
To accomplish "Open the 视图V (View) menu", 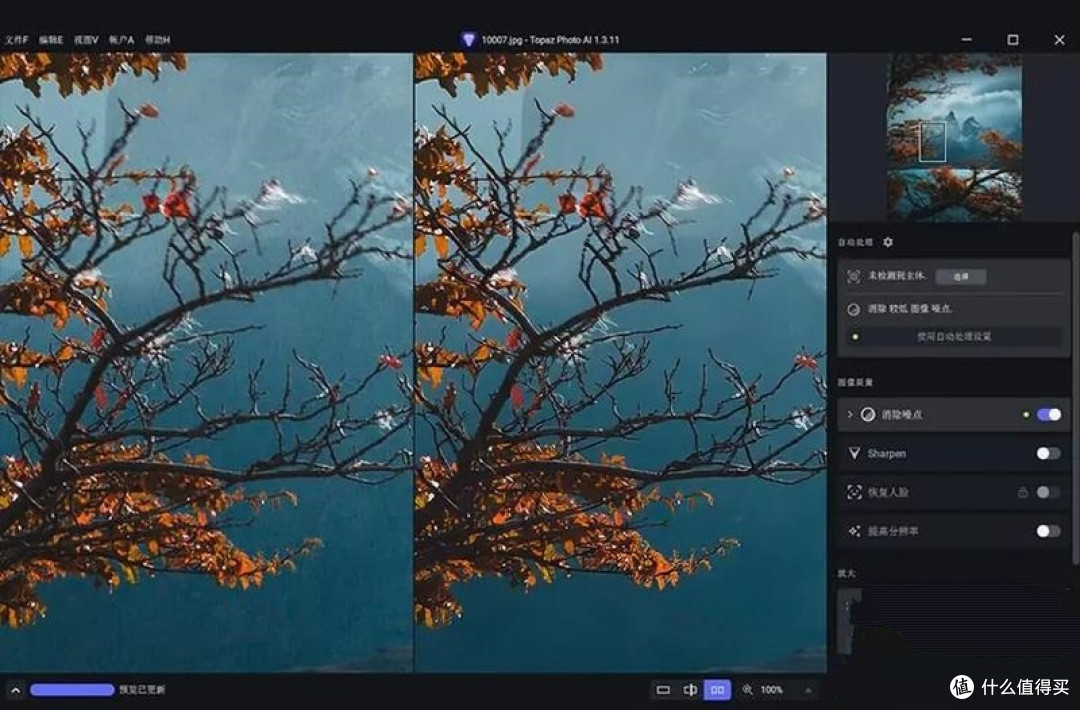I will pos(86,40).
